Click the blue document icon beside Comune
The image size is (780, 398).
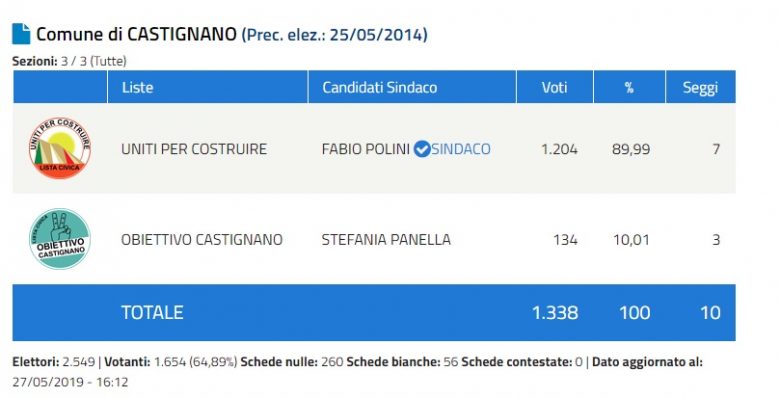(x=21, y=34)
